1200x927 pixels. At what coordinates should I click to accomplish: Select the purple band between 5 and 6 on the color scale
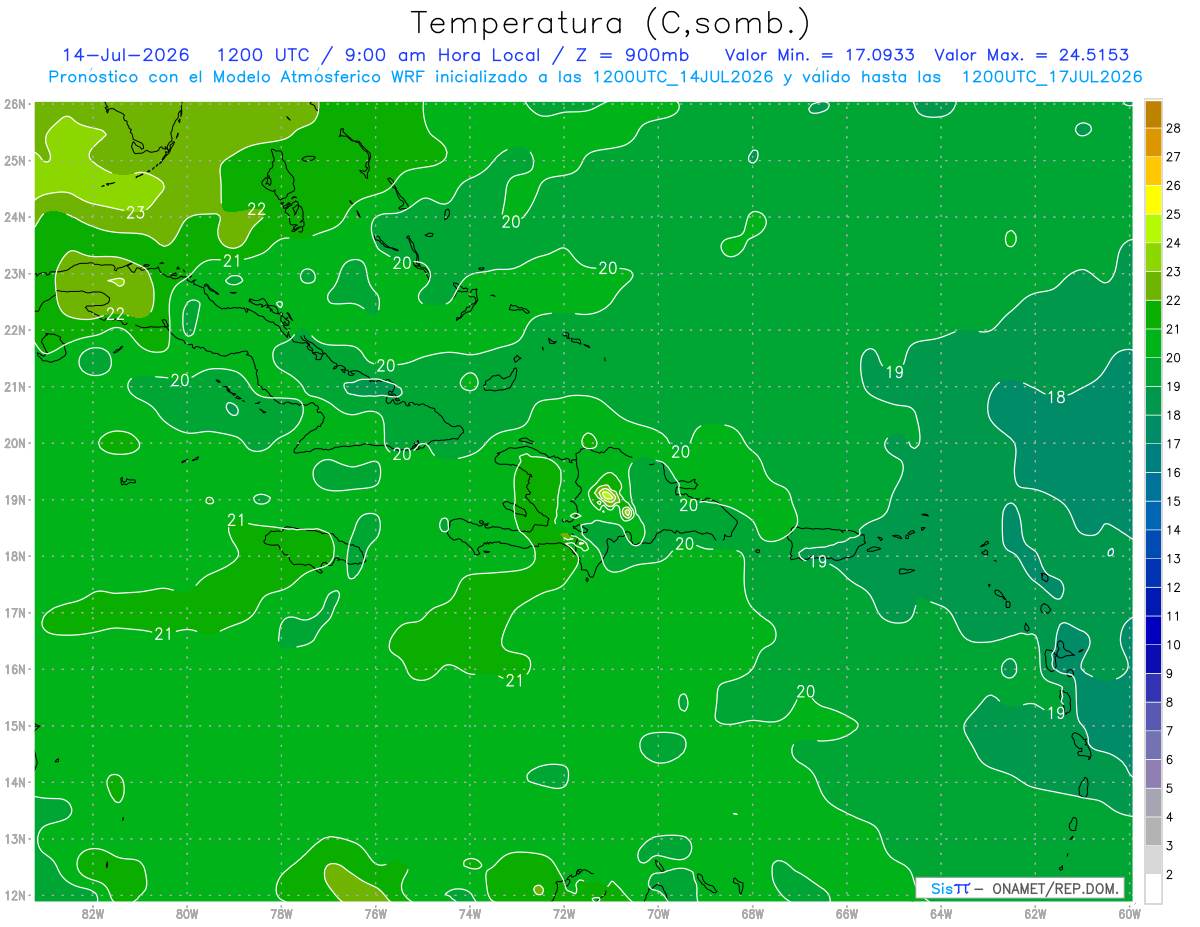pos(1153,773)
